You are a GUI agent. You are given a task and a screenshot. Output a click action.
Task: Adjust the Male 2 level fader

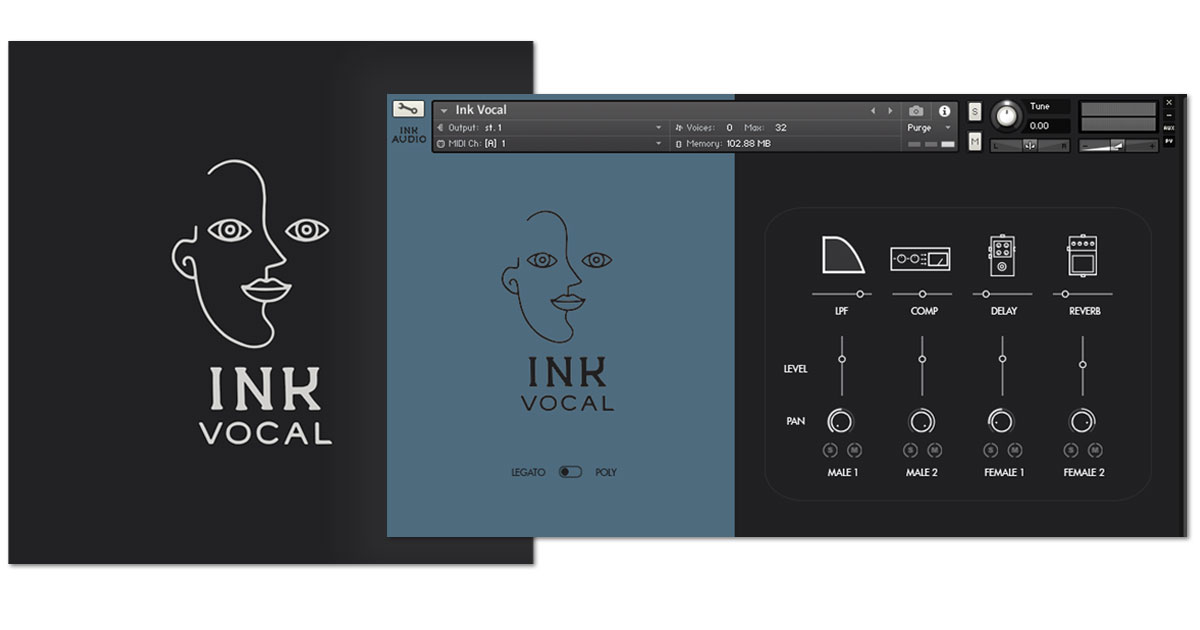pyautogui.click(x=922, y=365)
